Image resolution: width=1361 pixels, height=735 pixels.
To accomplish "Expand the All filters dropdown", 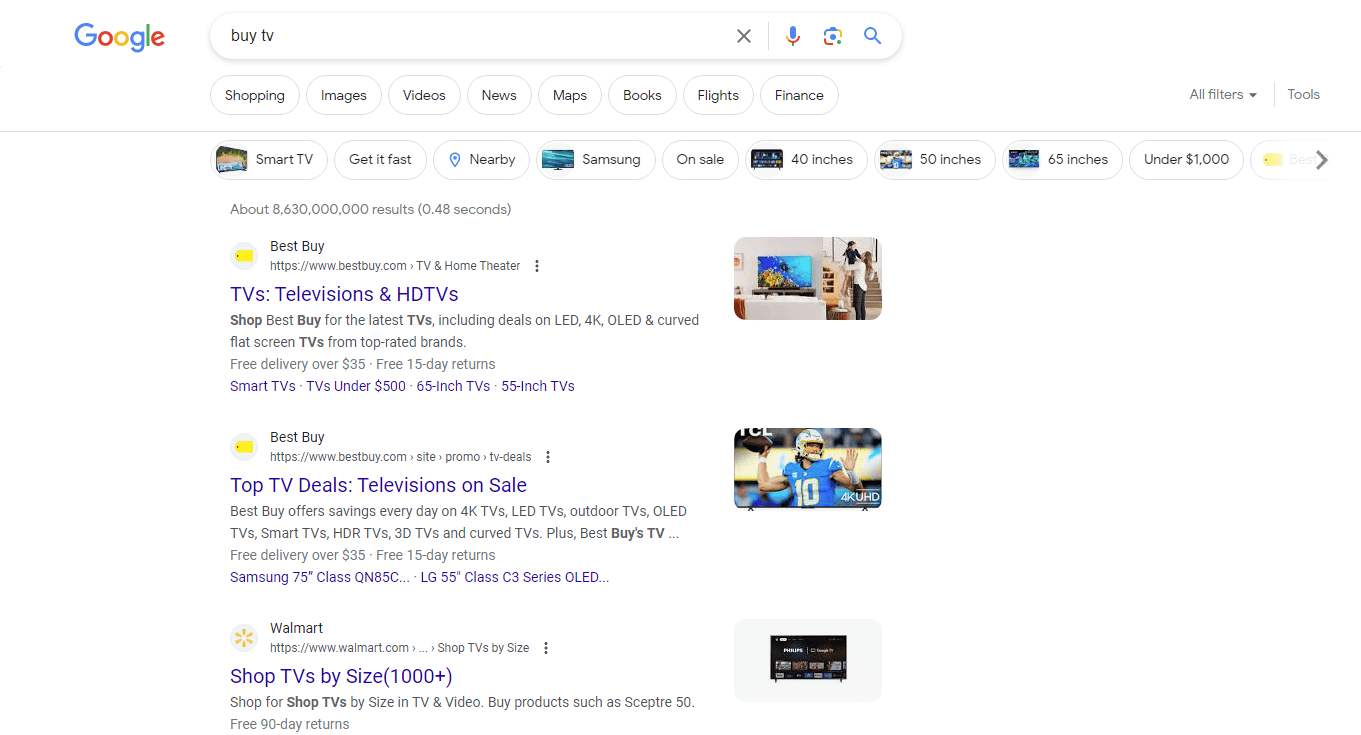I will point(1223,94).
